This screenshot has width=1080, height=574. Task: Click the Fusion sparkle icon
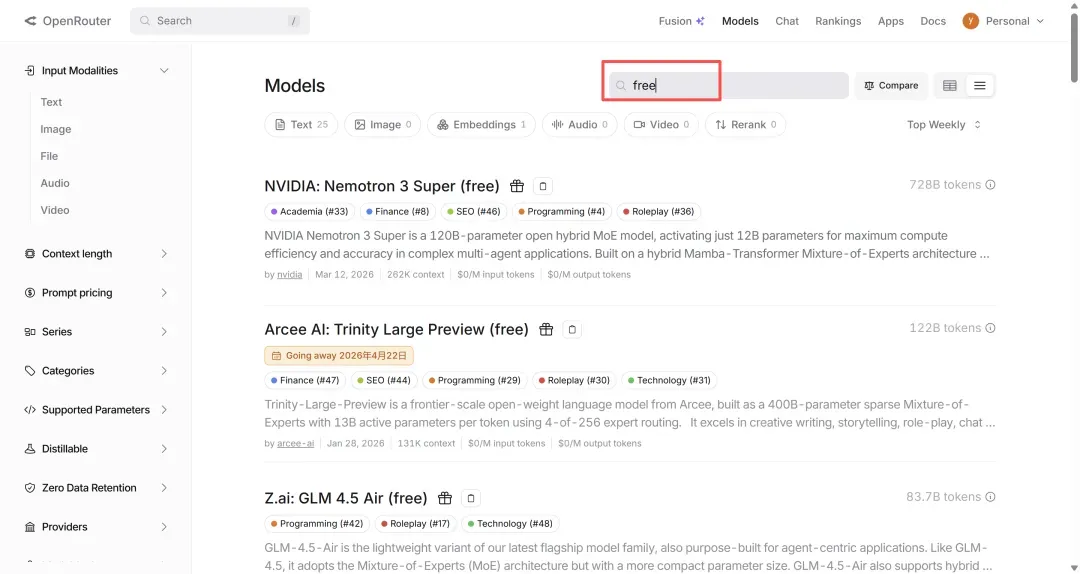click(700, 21)
